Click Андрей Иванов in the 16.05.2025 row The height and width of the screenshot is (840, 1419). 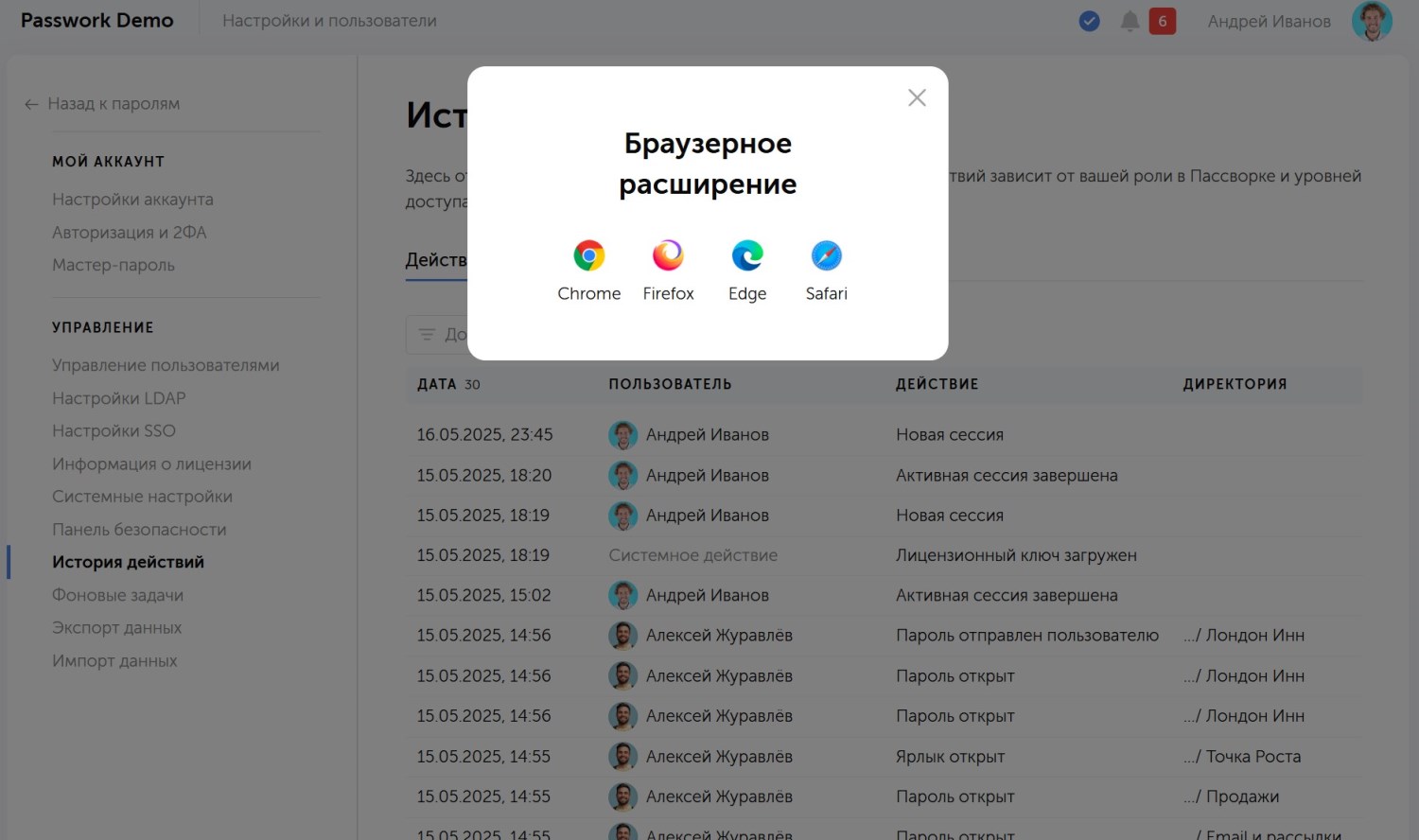click(x=708, y=435)
